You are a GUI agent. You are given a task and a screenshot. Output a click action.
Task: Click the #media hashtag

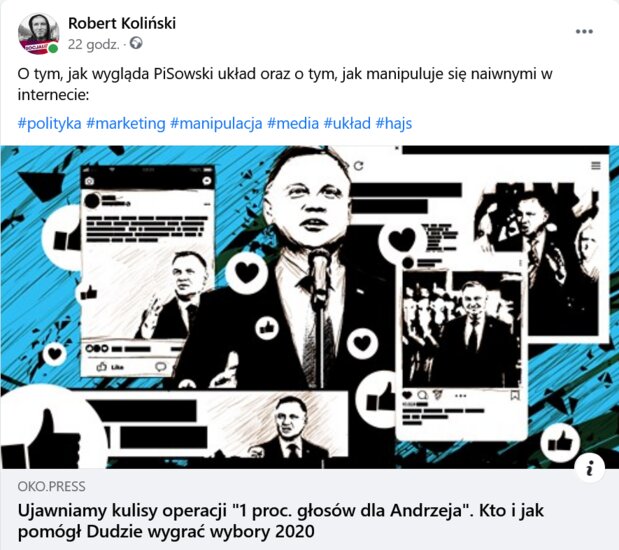(x=293, y=123)
